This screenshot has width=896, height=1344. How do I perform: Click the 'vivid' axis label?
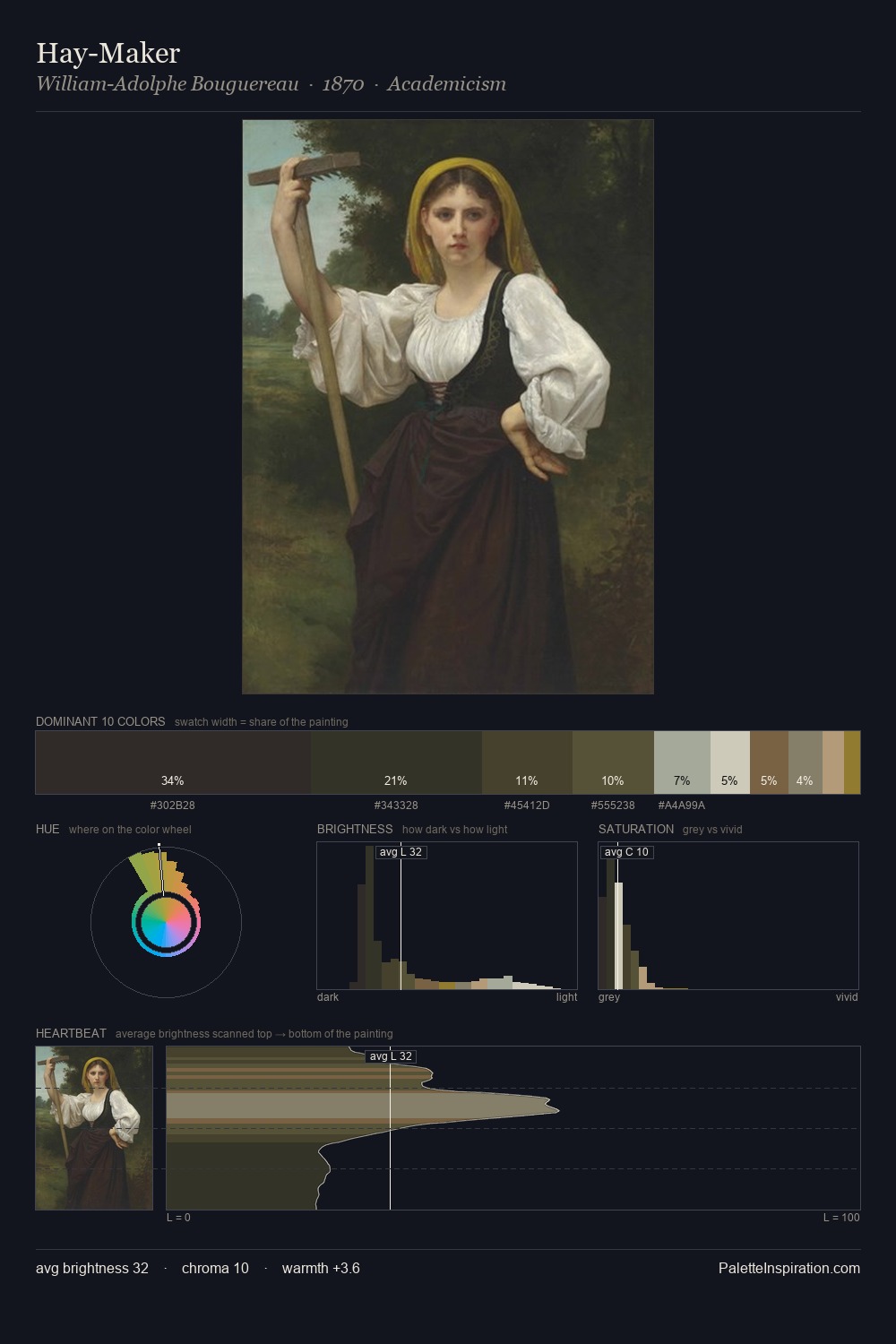tap(847, 997)
